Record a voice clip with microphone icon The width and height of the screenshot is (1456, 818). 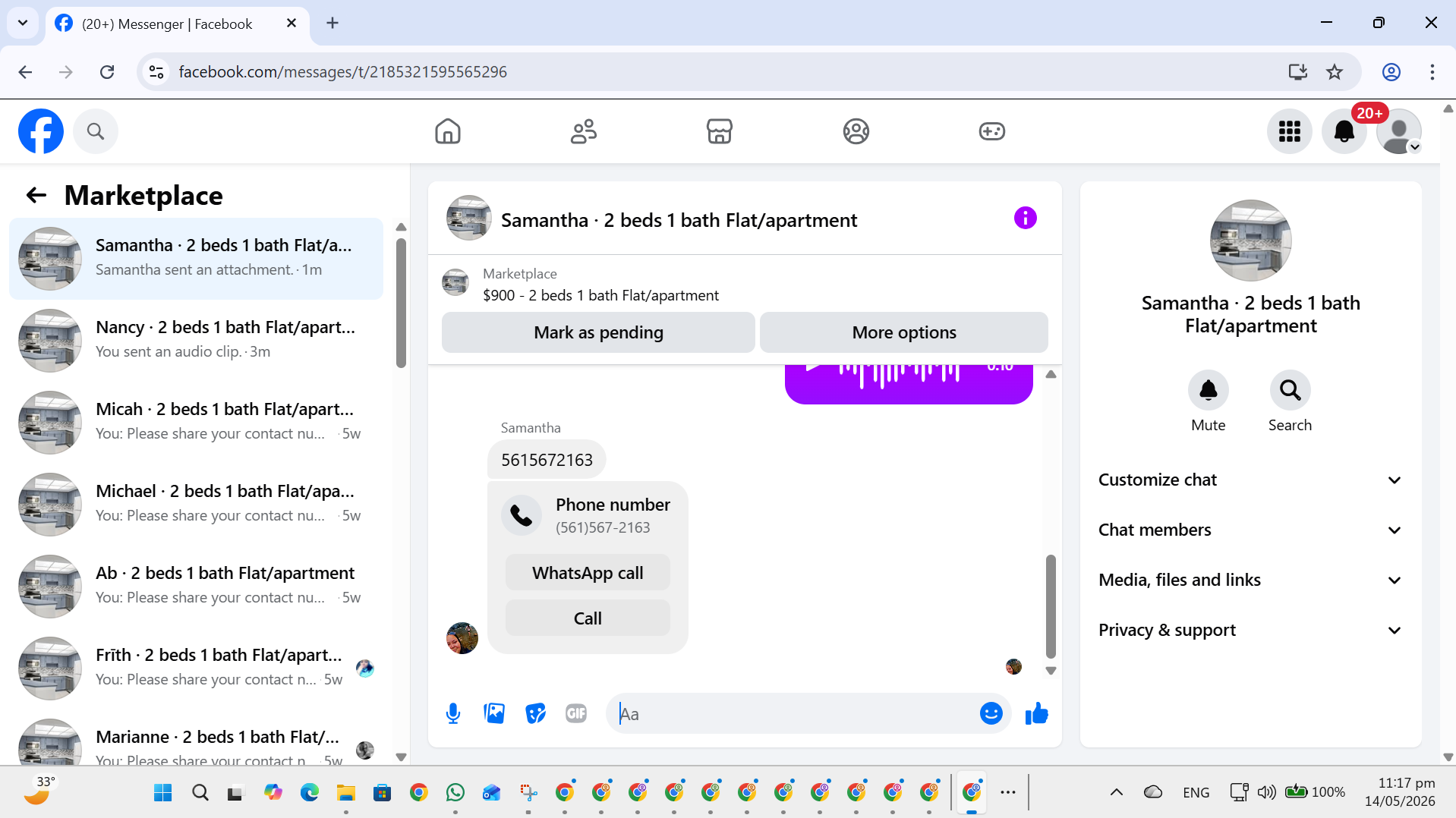pos(453,713)
